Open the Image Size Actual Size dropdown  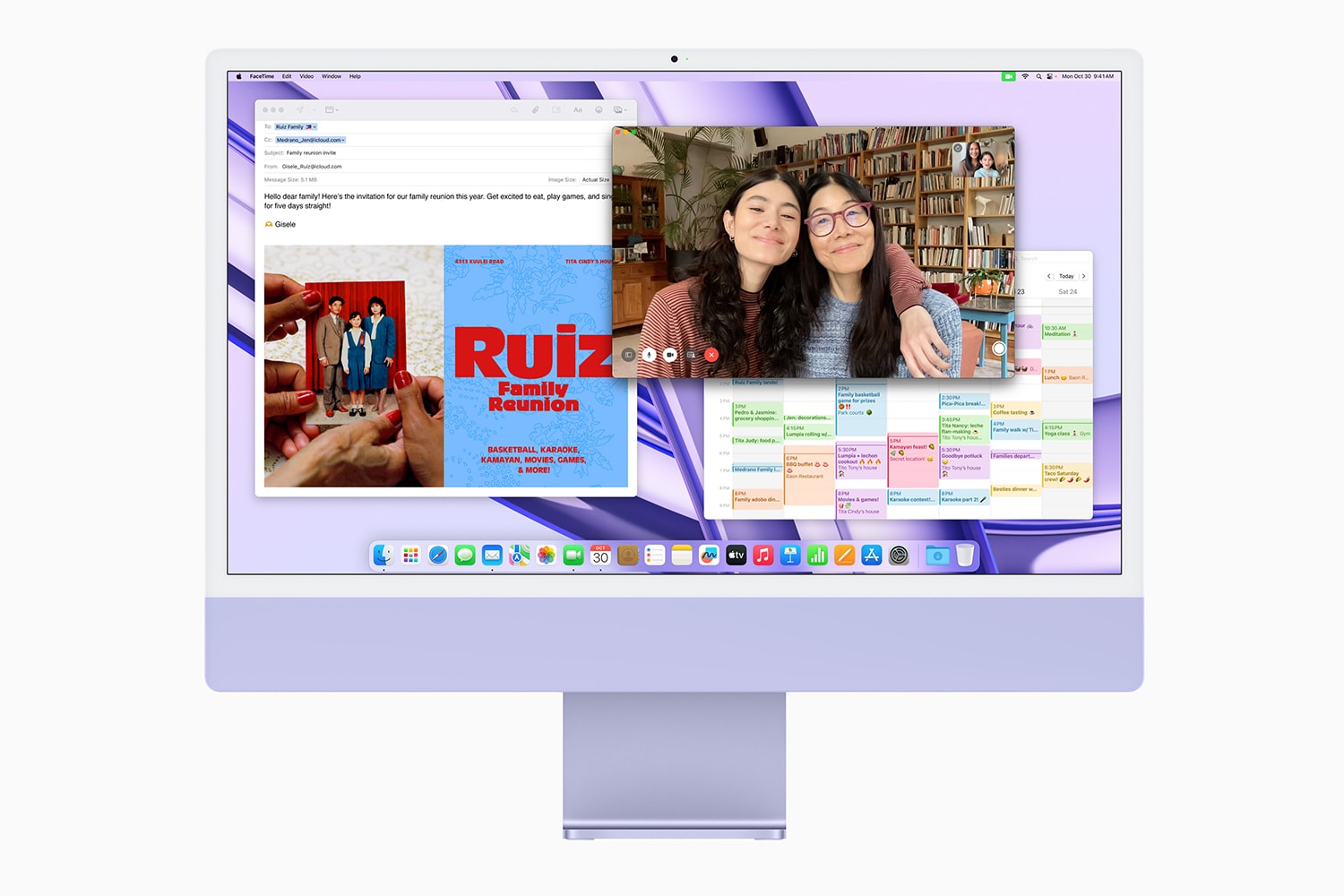[x=596, y=179]
